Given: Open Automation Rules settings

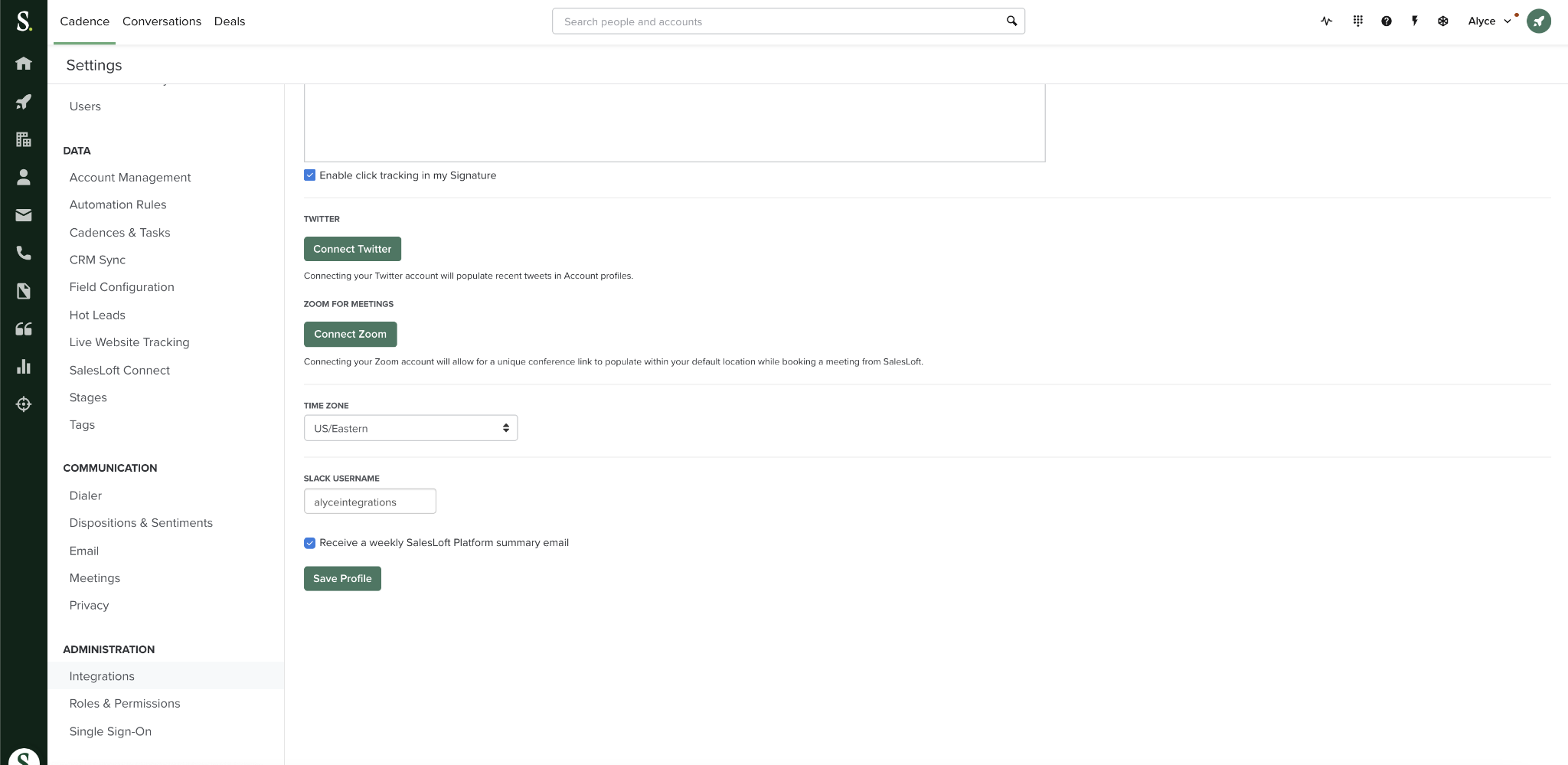Looking at the screenshot, I should click(x=118, y=205).
